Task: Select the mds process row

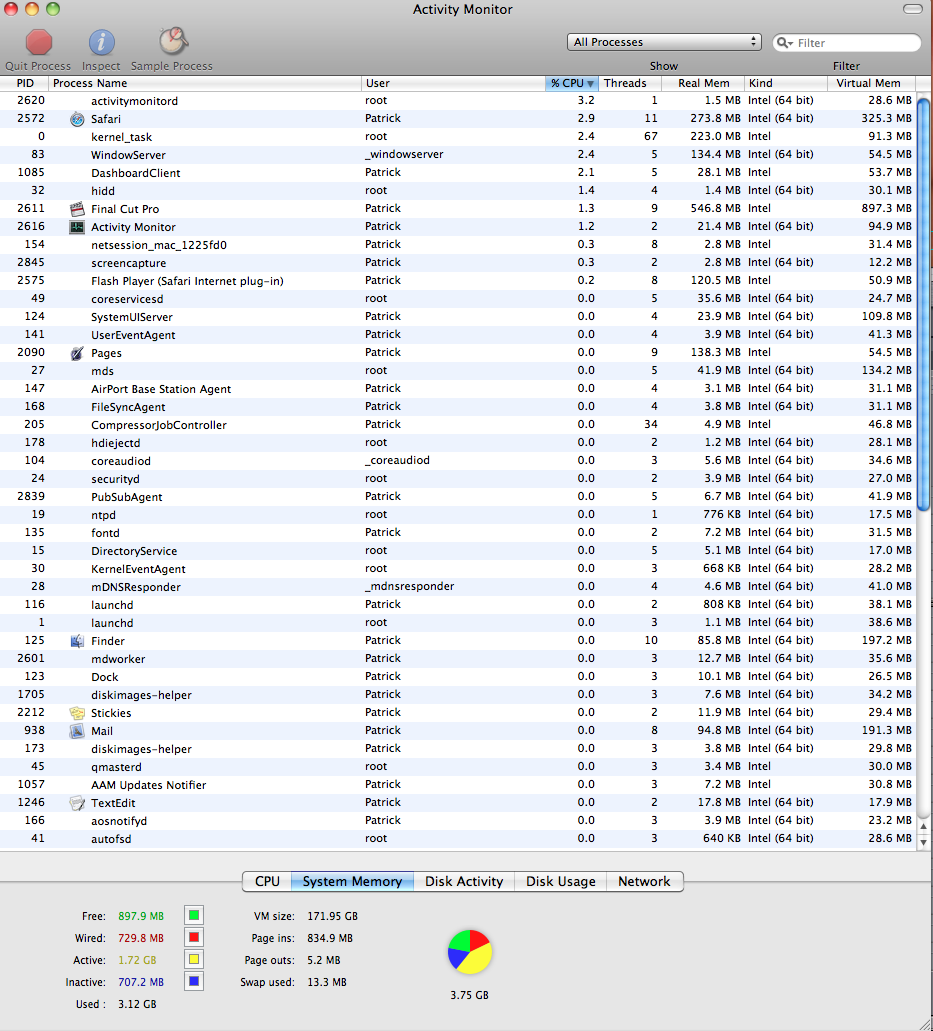Action: point(458,371)
